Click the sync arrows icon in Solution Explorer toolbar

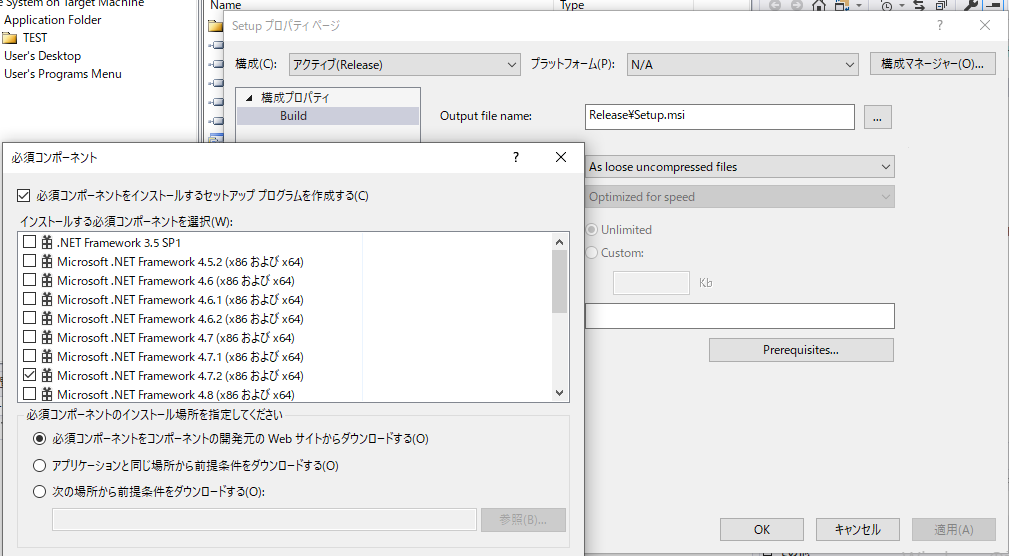(919, 5)
